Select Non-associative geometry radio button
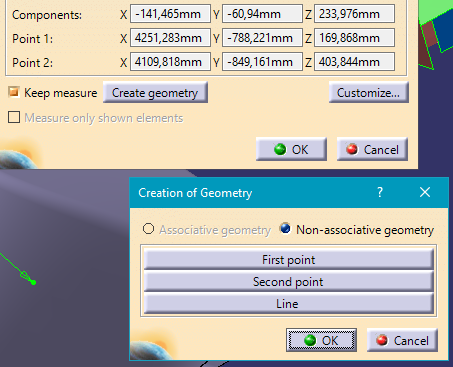 [x=285, y=229]
